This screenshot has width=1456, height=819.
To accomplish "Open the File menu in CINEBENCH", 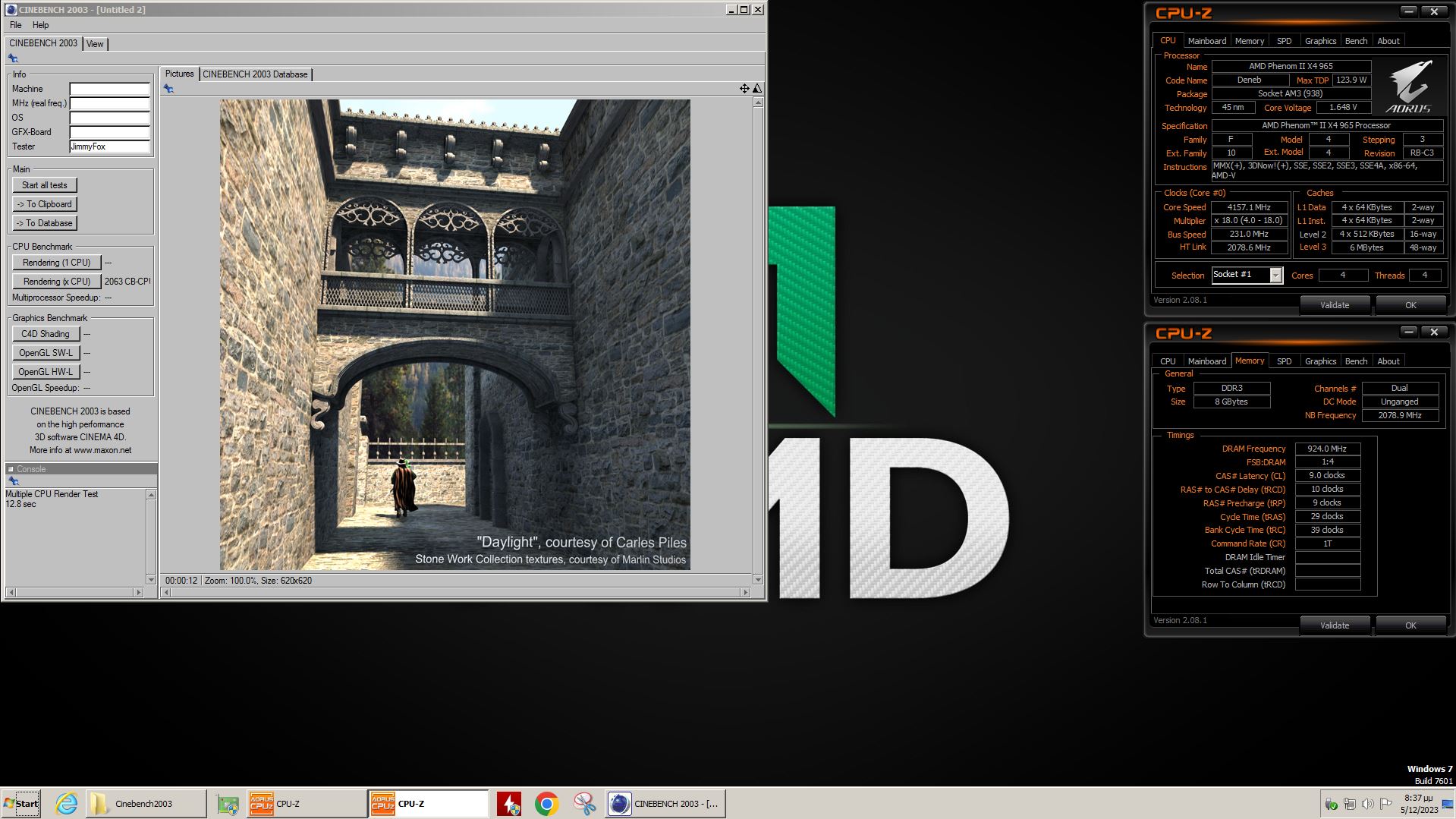I will coord(15,25).
